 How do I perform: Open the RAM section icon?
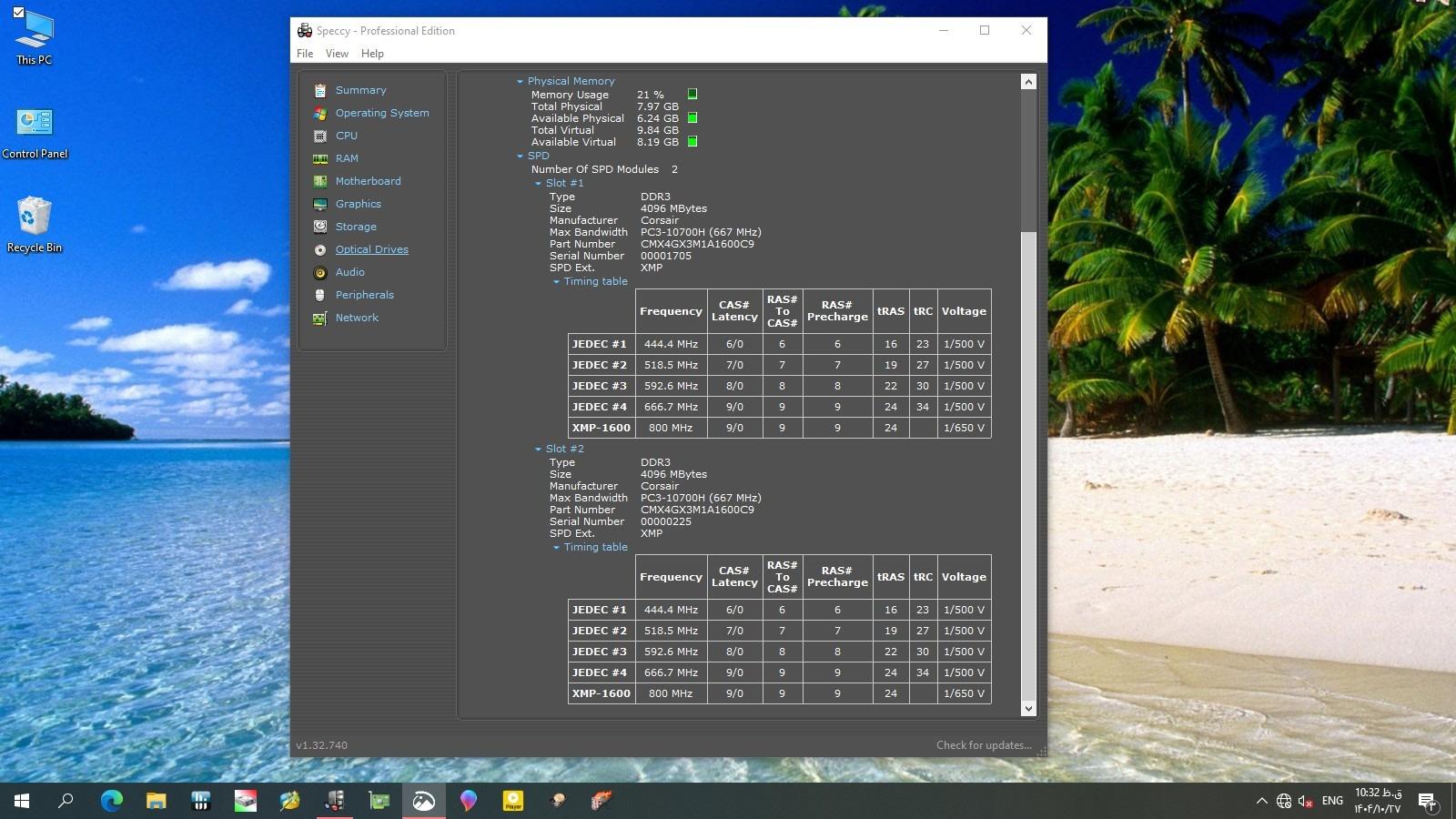[x=320, y=158]
